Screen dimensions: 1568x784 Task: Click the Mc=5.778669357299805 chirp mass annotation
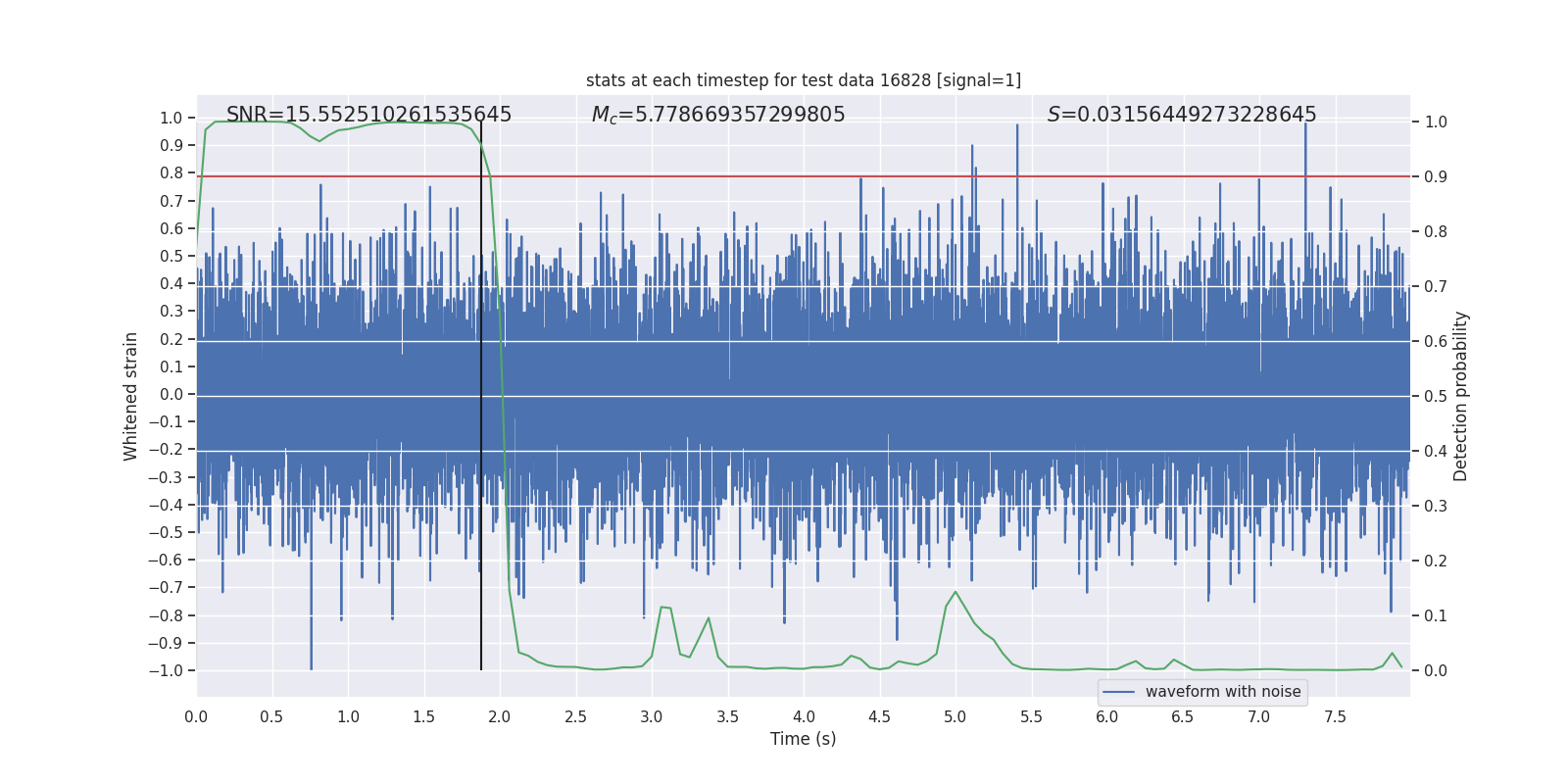point(718,115)
